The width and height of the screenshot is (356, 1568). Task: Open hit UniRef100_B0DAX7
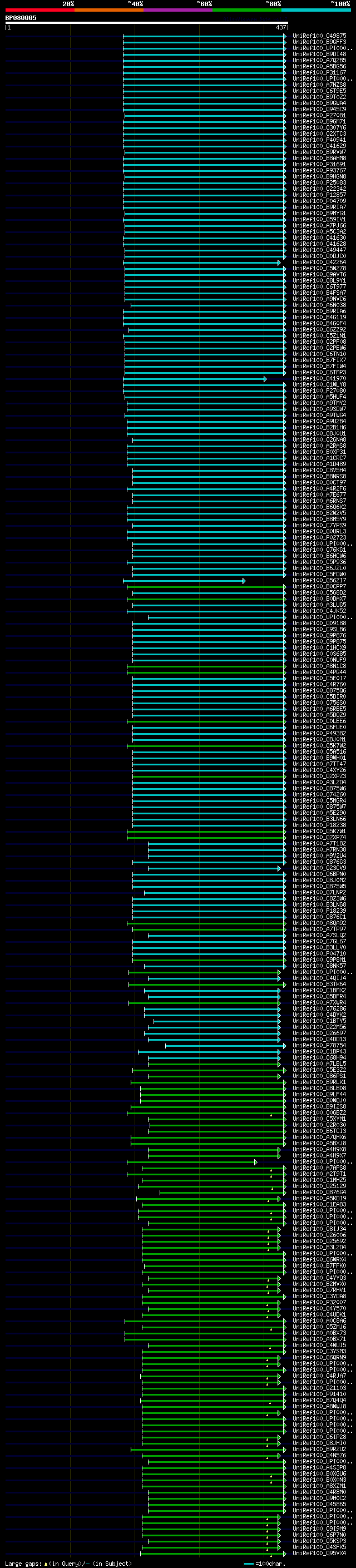click(319, 599)
